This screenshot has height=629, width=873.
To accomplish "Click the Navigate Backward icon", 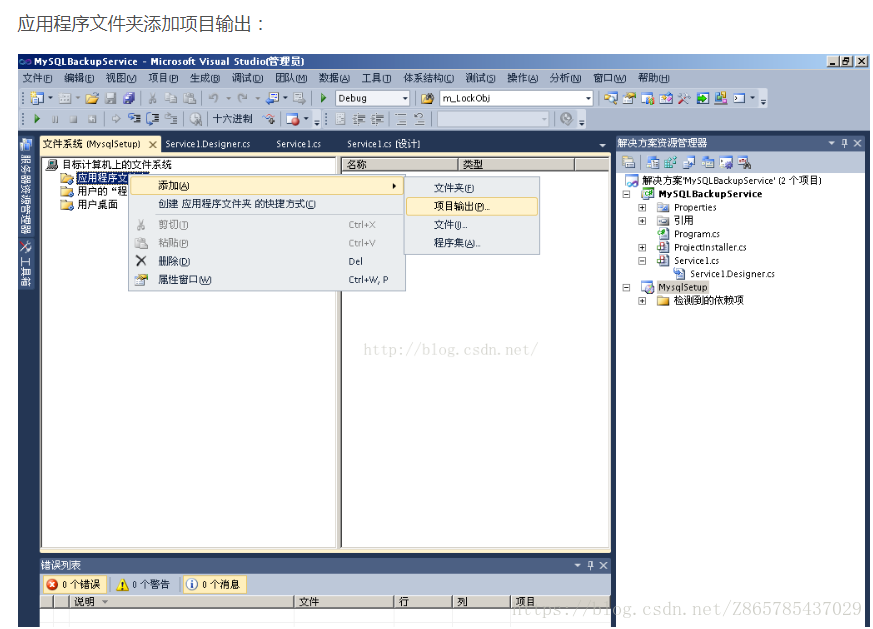I will (x=273, y=99).
